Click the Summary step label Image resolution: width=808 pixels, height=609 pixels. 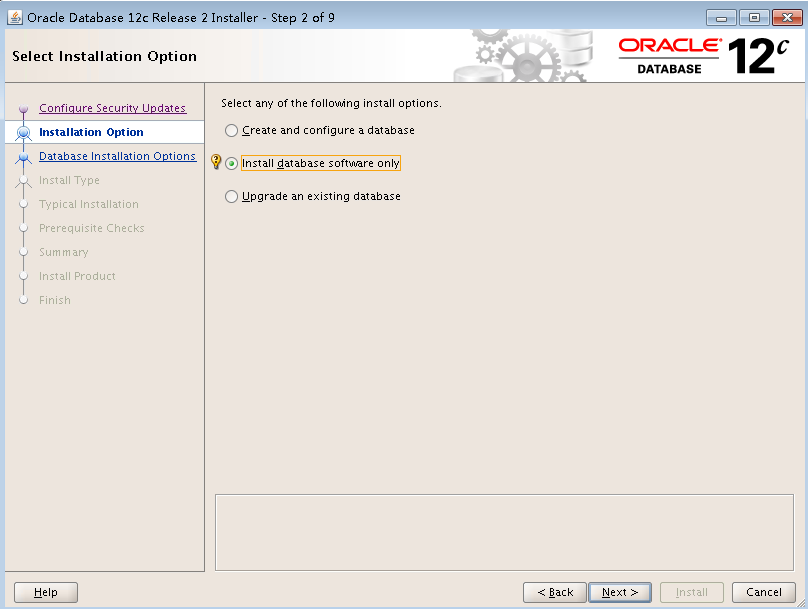tap(64, 252)
